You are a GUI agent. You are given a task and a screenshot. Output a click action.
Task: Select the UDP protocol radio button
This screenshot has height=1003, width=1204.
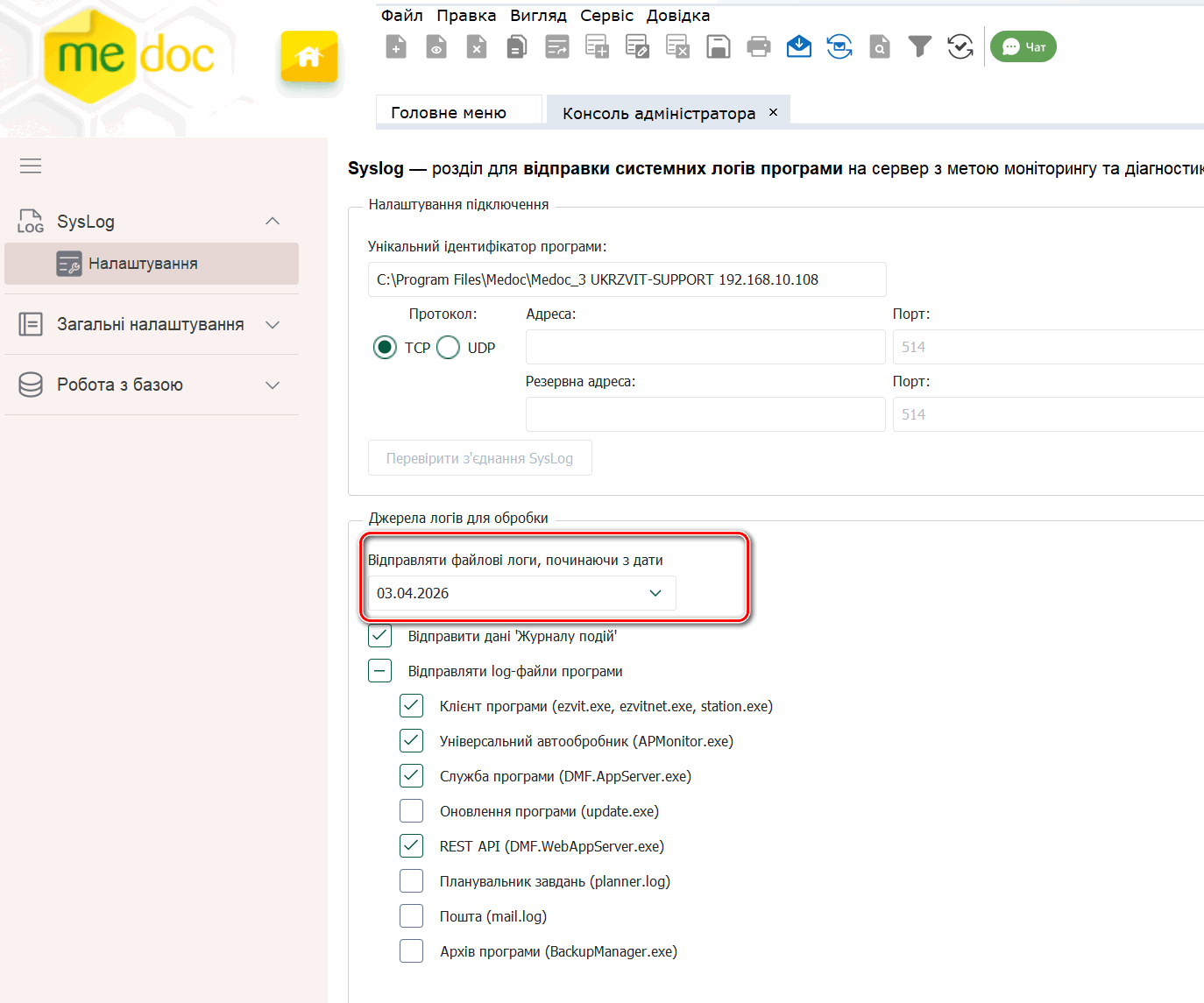click(449, 348)
